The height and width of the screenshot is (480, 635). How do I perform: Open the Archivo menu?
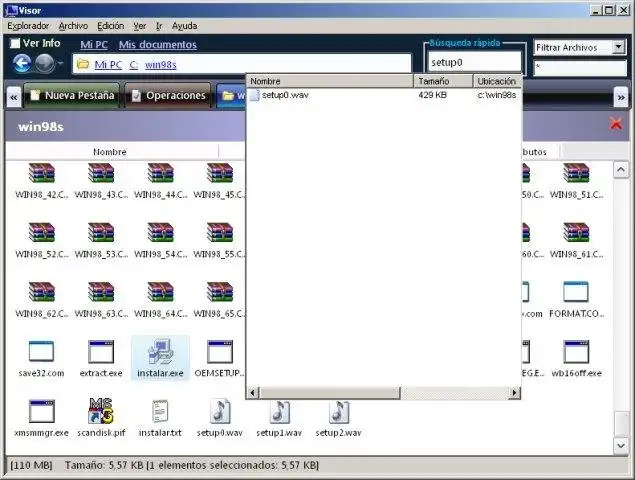point(73,26)
